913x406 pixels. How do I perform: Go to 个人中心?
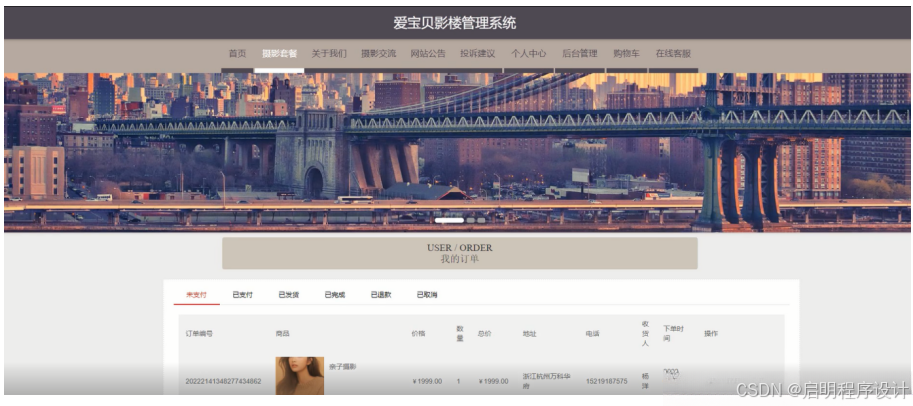pos(528,54)
